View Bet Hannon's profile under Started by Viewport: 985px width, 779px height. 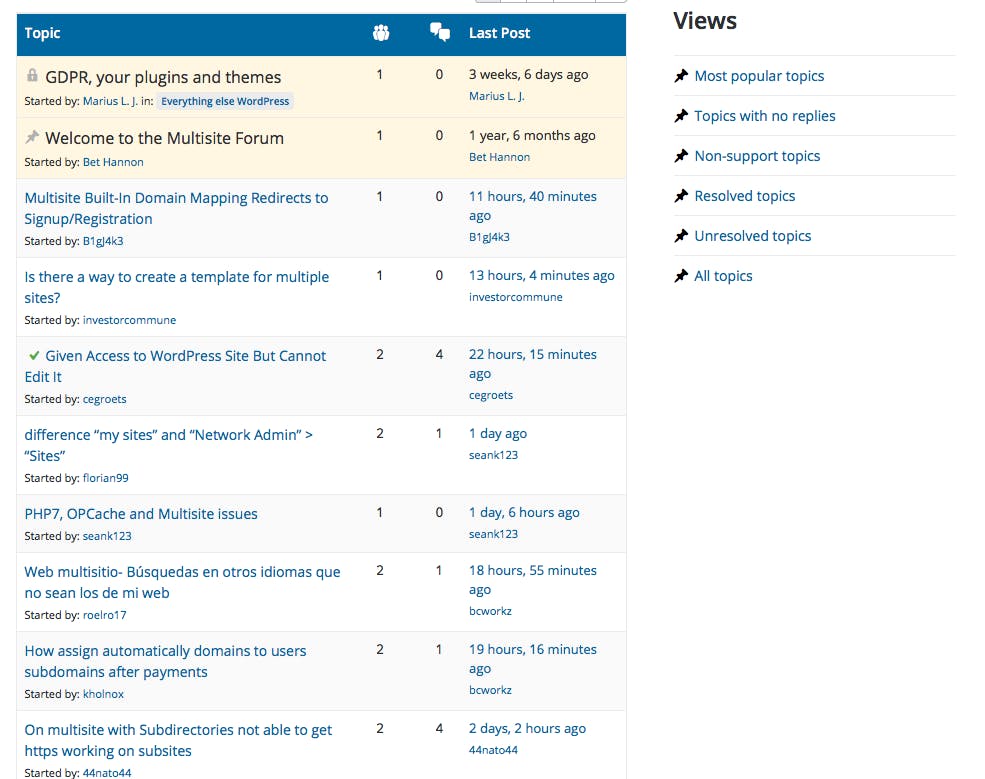pyautogui.click(x=113, y=162)
